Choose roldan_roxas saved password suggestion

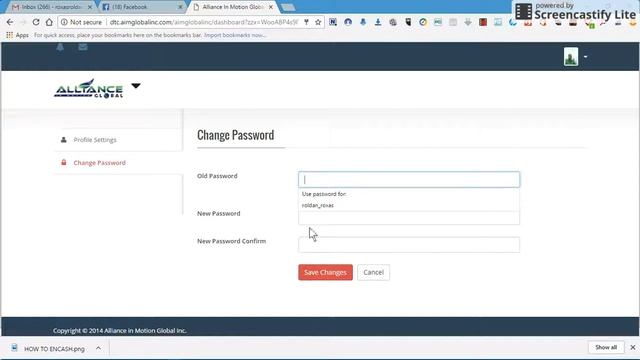(x=318, y=205)
